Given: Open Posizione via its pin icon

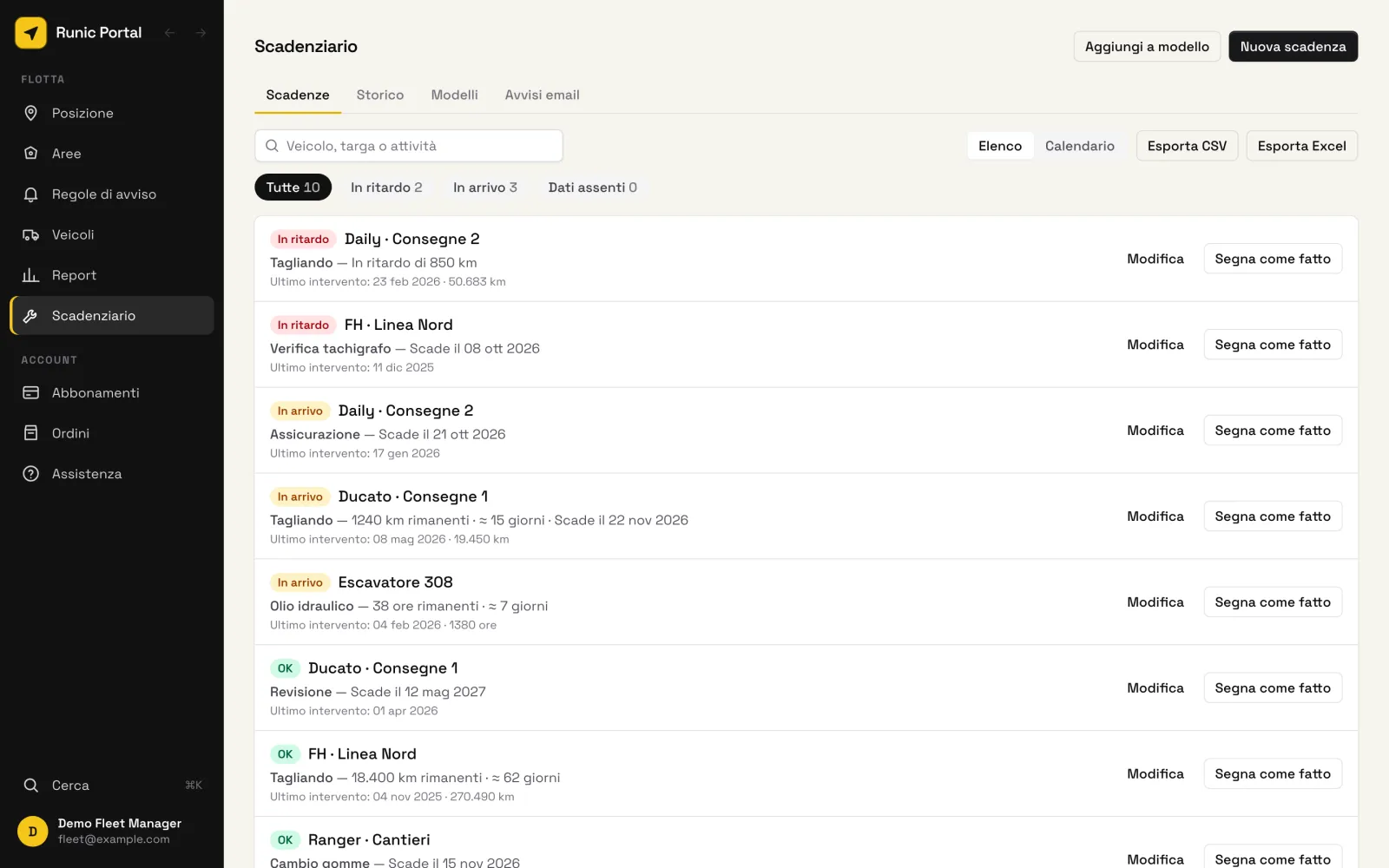Looking at the screenshot, I should pyautogui.click(x=31, y=113).
